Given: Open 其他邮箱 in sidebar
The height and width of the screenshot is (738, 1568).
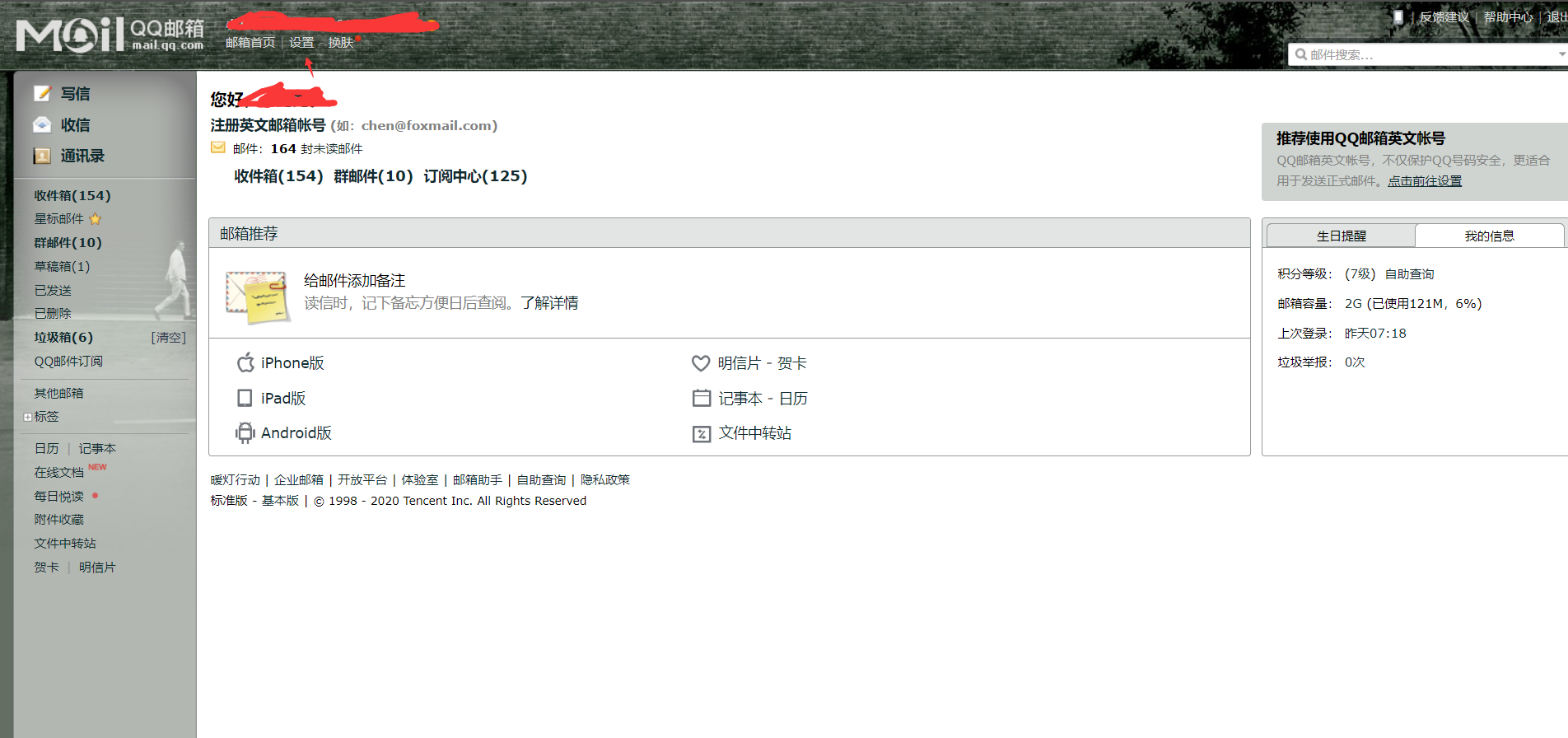Looking at the screenshot, I should tap(58, 394).
